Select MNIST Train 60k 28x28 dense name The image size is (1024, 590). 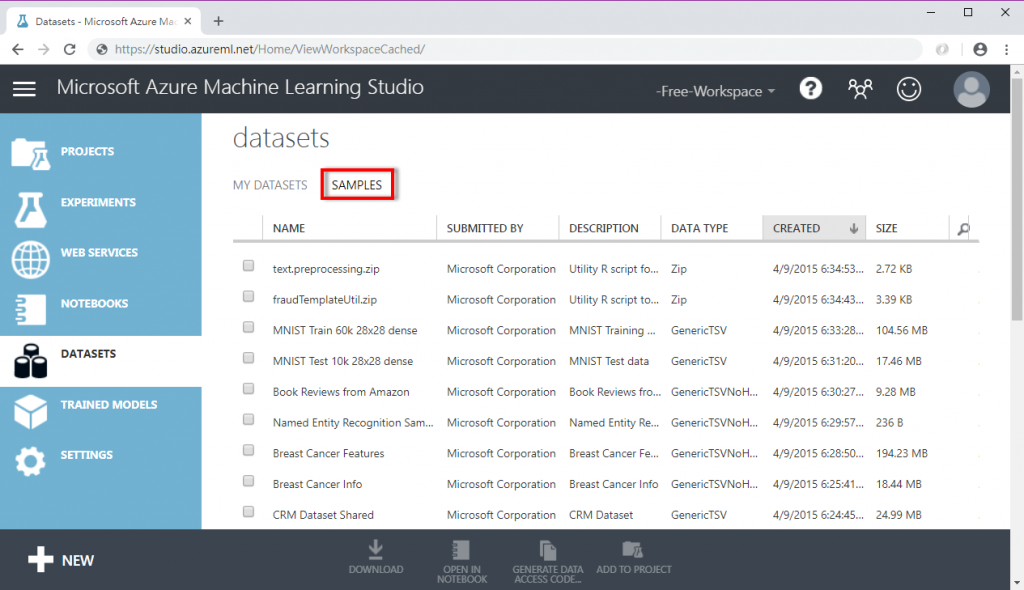(x=345, y=330)
